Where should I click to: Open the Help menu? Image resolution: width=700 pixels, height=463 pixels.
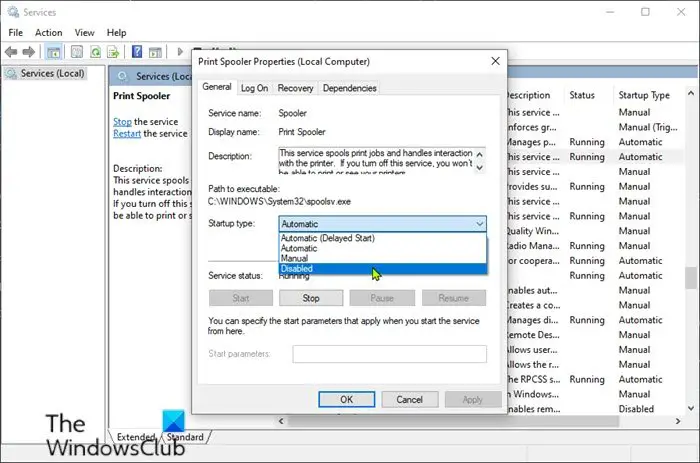116,33
